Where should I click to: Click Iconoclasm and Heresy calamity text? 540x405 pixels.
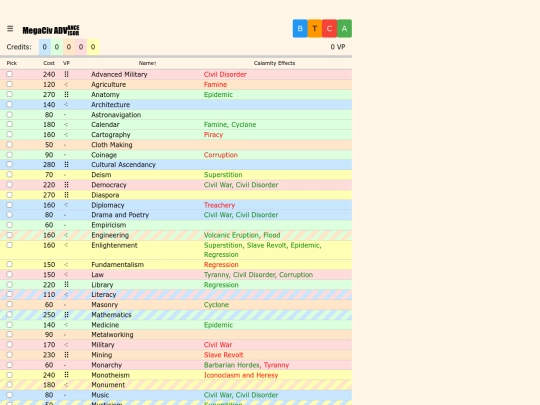[241, 375]
